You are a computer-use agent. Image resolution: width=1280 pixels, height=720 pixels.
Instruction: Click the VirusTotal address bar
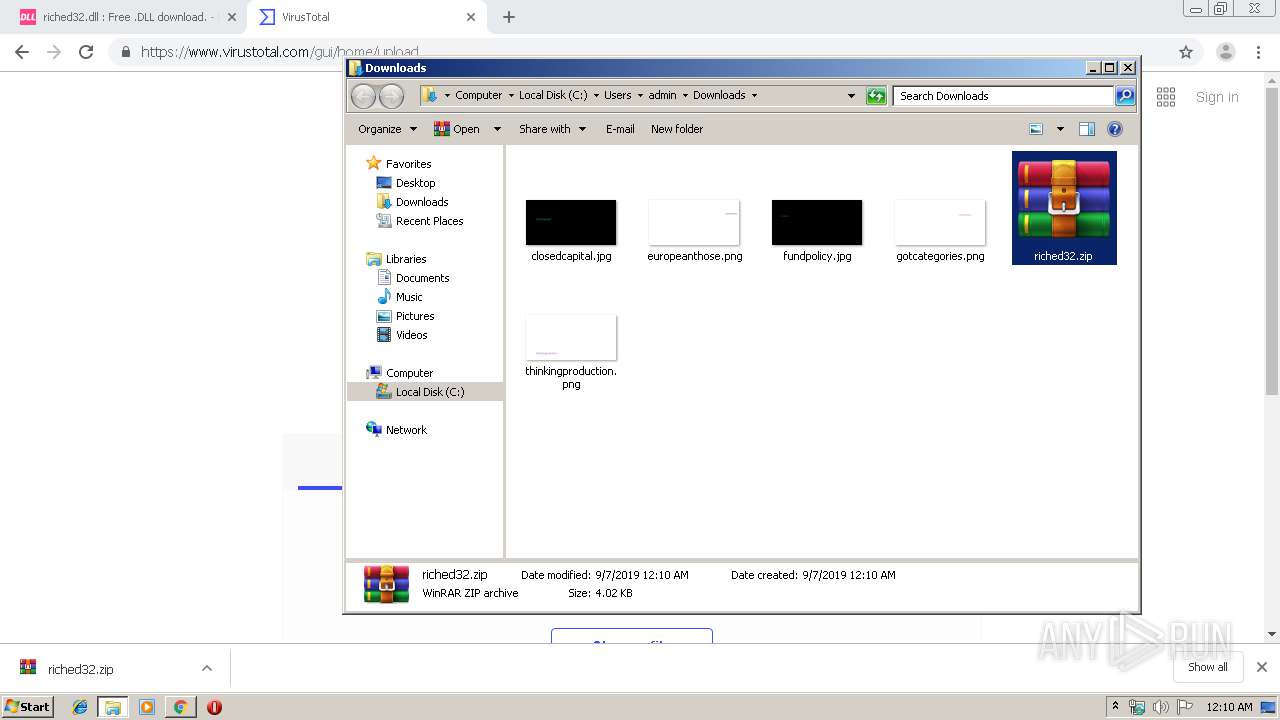point(640,52)
